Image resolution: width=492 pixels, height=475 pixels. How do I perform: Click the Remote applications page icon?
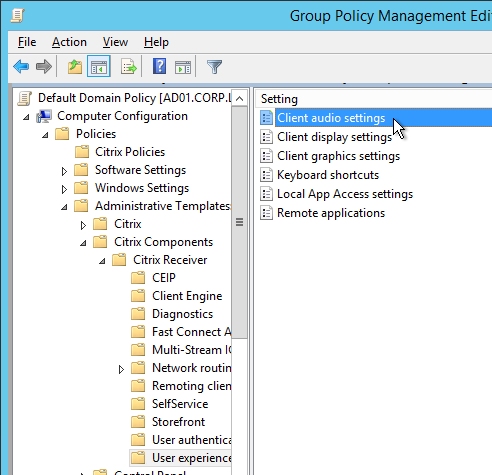tap(266, 213)
